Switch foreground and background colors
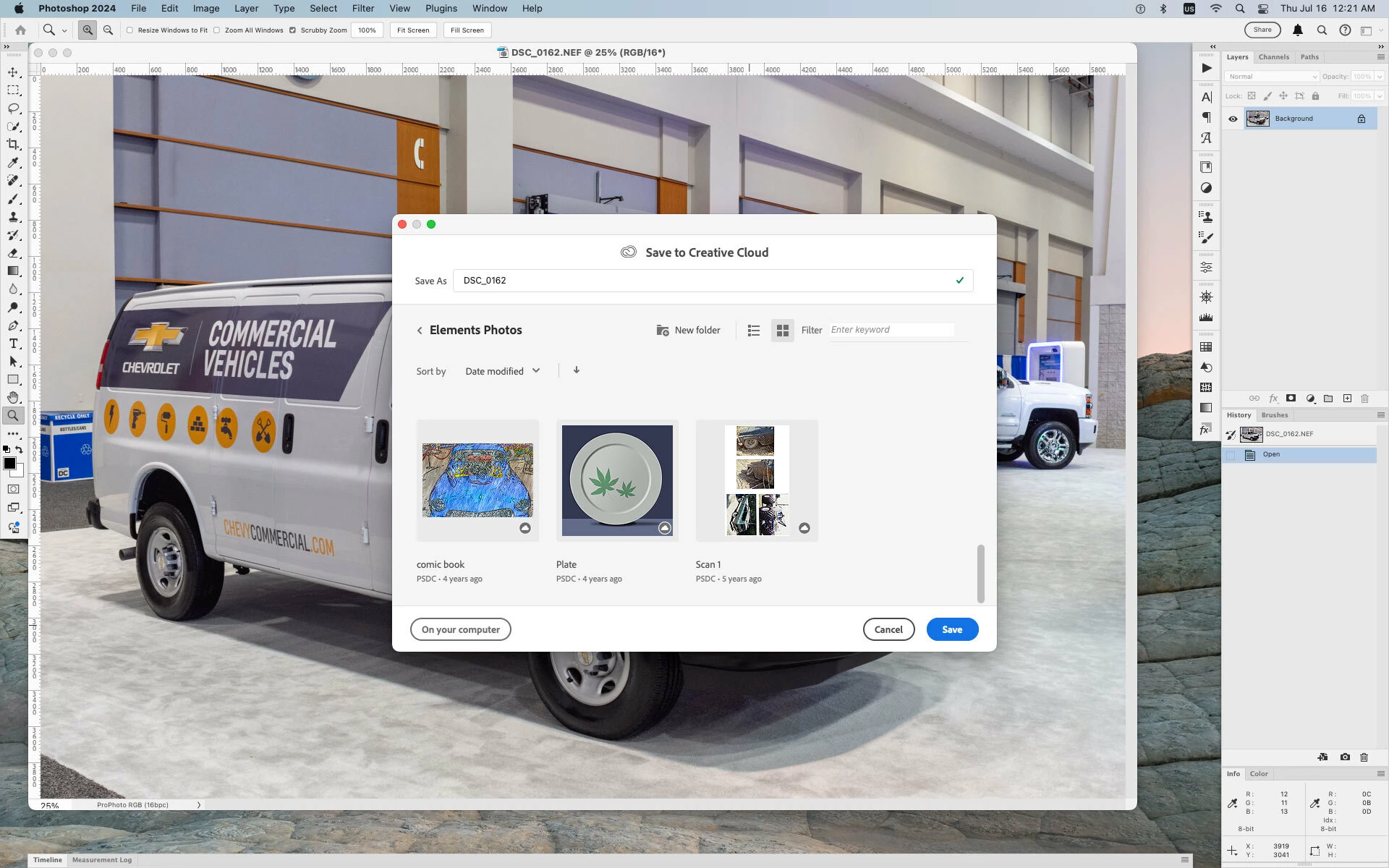The height and width of the screenshot is (868, 1389). pyautogui.click(x=20, y=450)
